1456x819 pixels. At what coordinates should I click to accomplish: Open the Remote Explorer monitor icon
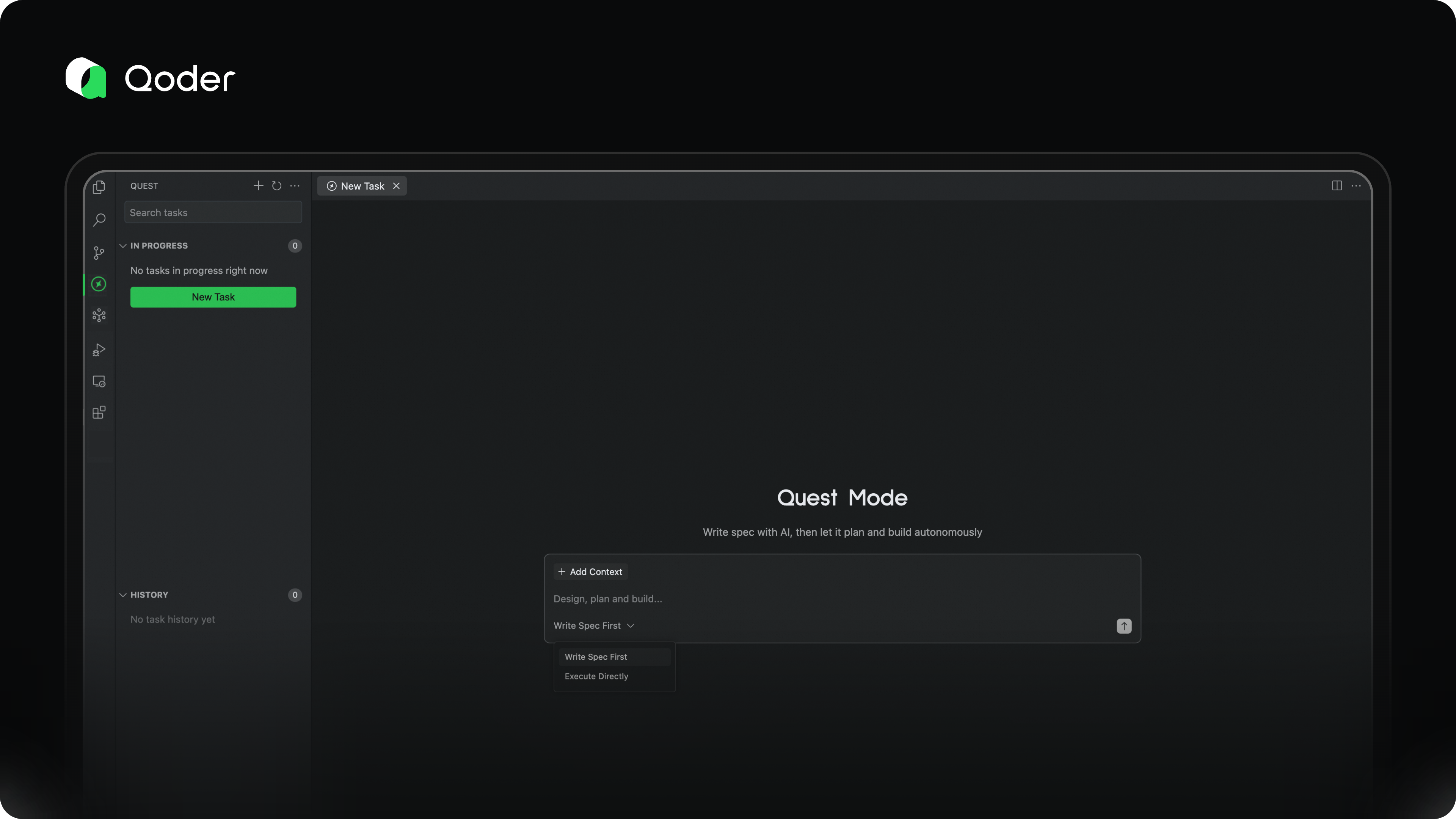(x=99, y=381)
